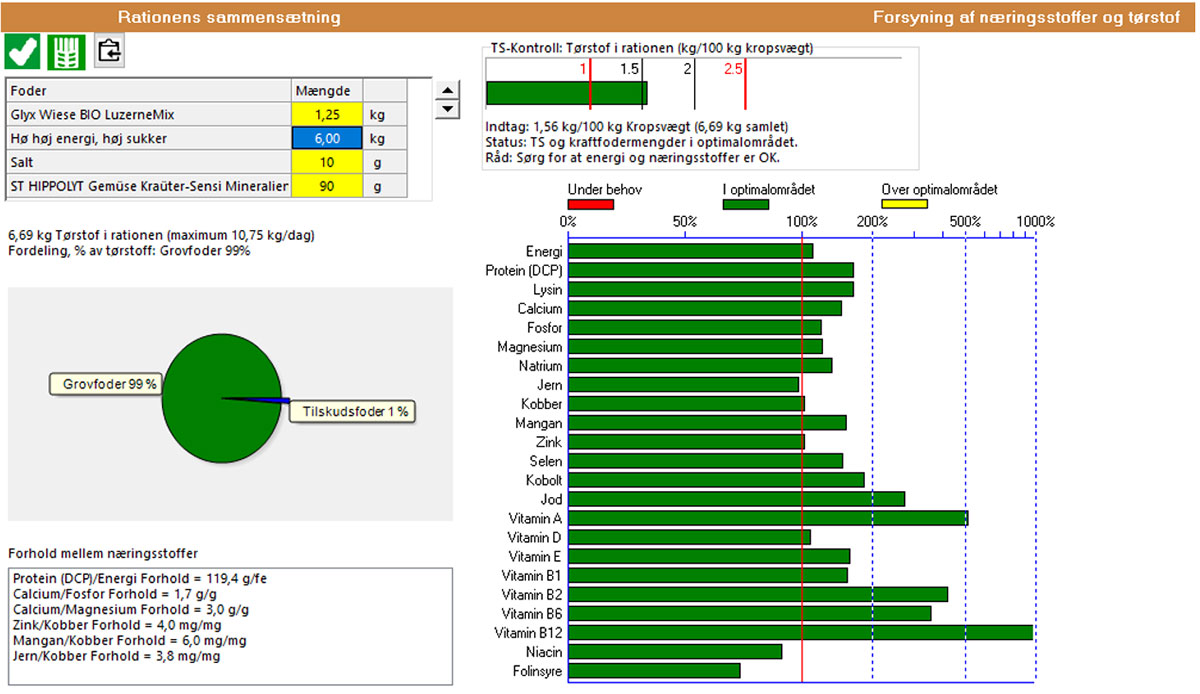Select ST HIPPOLYT Gemüse Kraüter-Sensi Mineralier row
1200x694 pixels.
pyautogui.click(x=148, y=186)
